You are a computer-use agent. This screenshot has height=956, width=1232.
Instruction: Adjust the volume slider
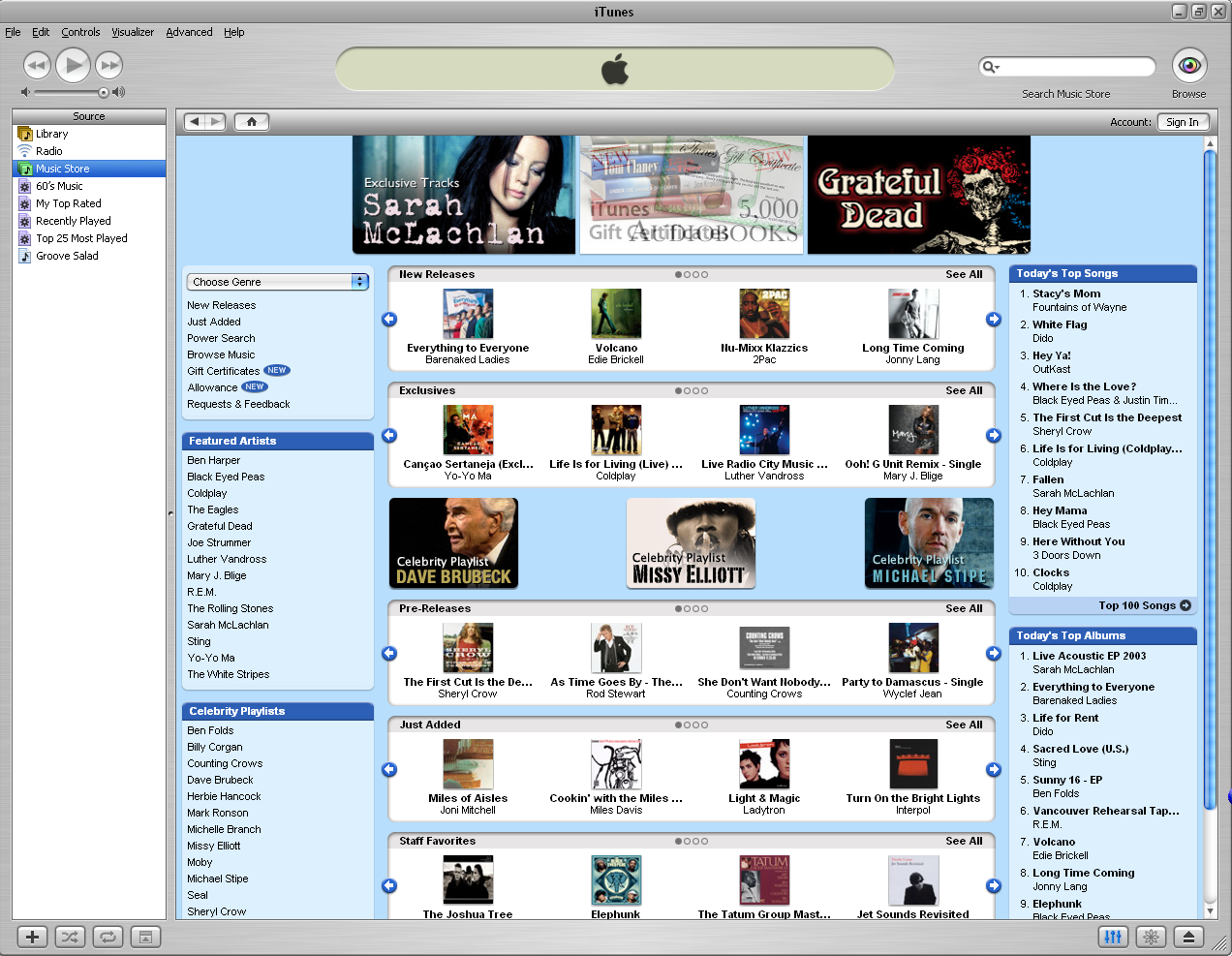click(103, 93)
